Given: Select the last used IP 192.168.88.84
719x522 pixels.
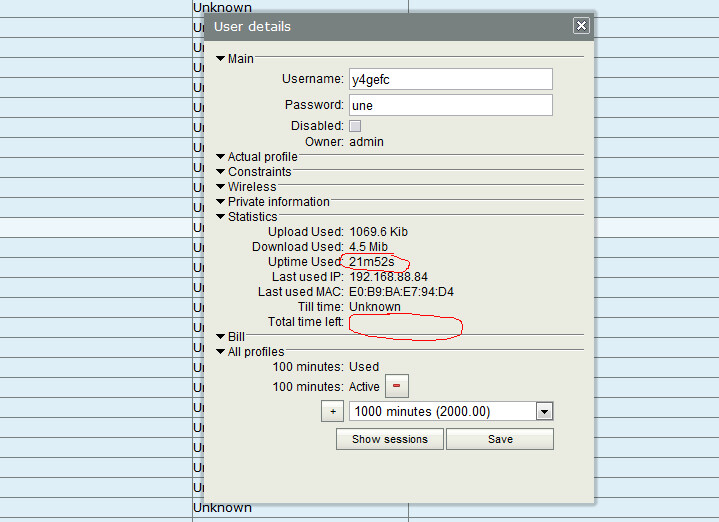Looking at the screenshot, I should (x=388, y=277).
